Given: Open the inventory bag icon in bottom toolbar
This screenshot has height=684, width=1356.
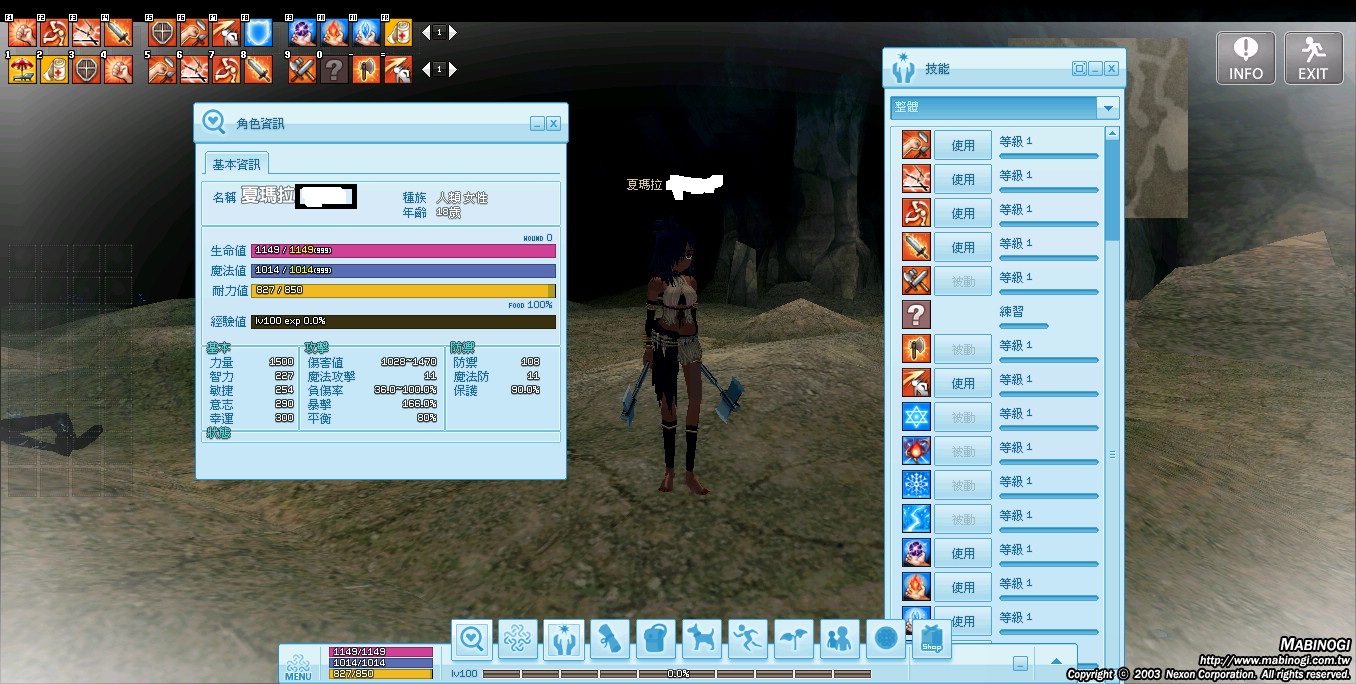Looking at the screenshot, I should tap(656, 639).
